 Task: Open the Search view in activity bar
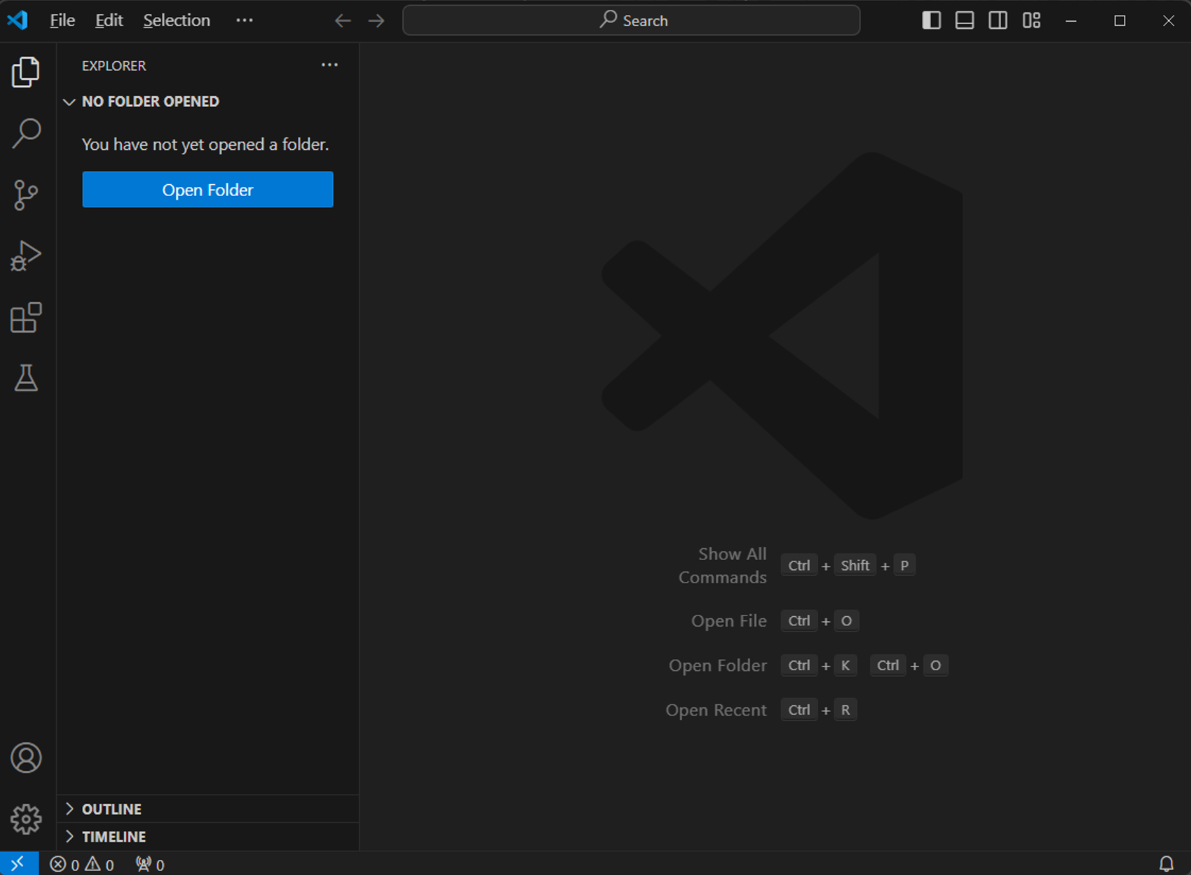point(26,133)
